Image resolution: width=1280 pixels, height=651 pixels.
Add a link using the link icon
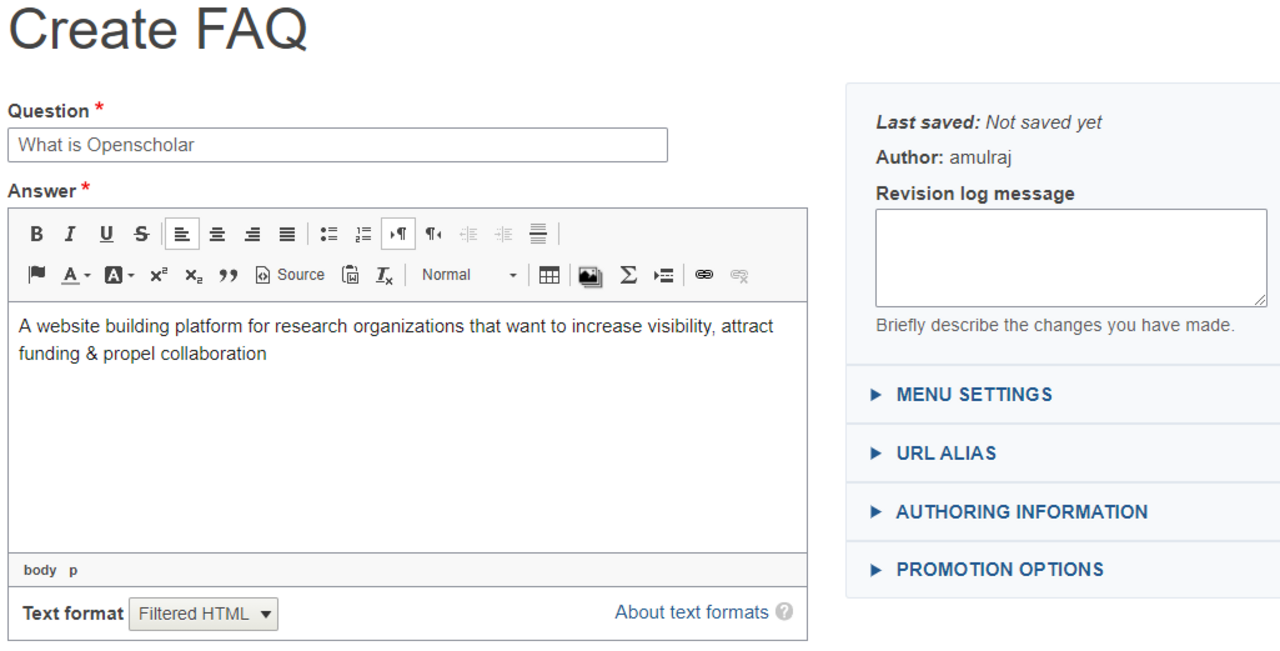click(704, 275)
